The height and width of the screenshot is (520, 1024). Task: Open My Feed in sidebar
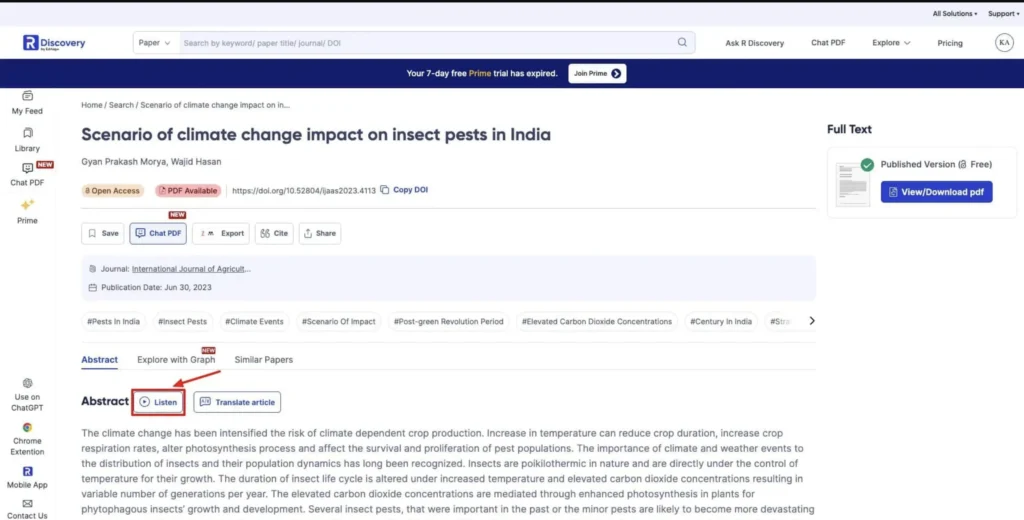point(27,97)
